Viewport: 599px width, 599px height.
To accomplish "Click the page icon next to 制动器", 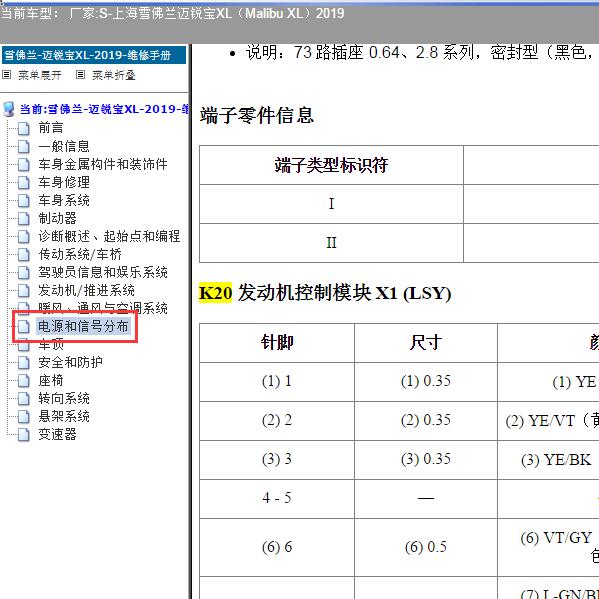I will coord(24,219).
